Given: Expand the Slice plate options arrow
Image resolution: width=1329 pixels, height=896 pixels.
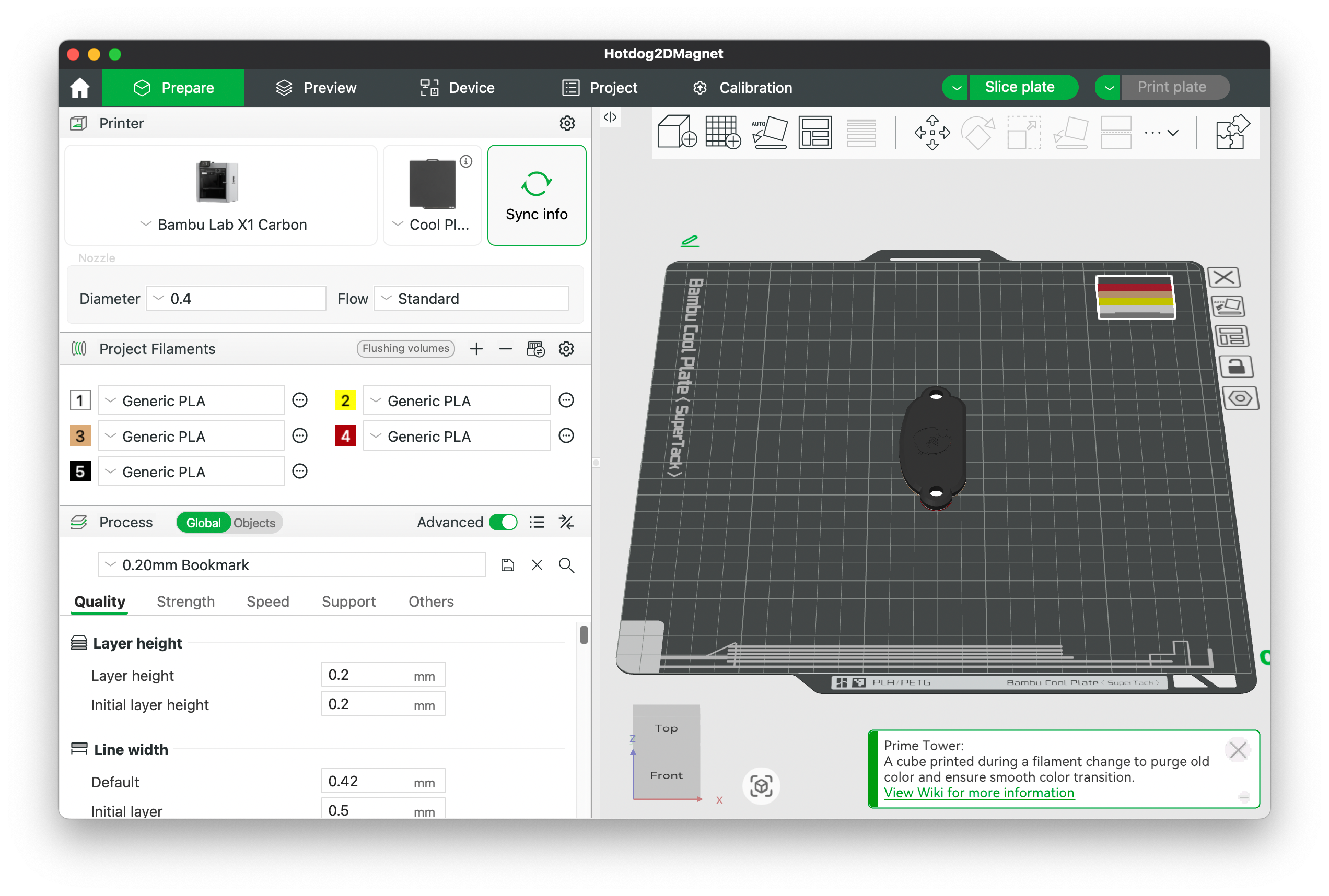Looking at the screenshot, I should (955, 87).
